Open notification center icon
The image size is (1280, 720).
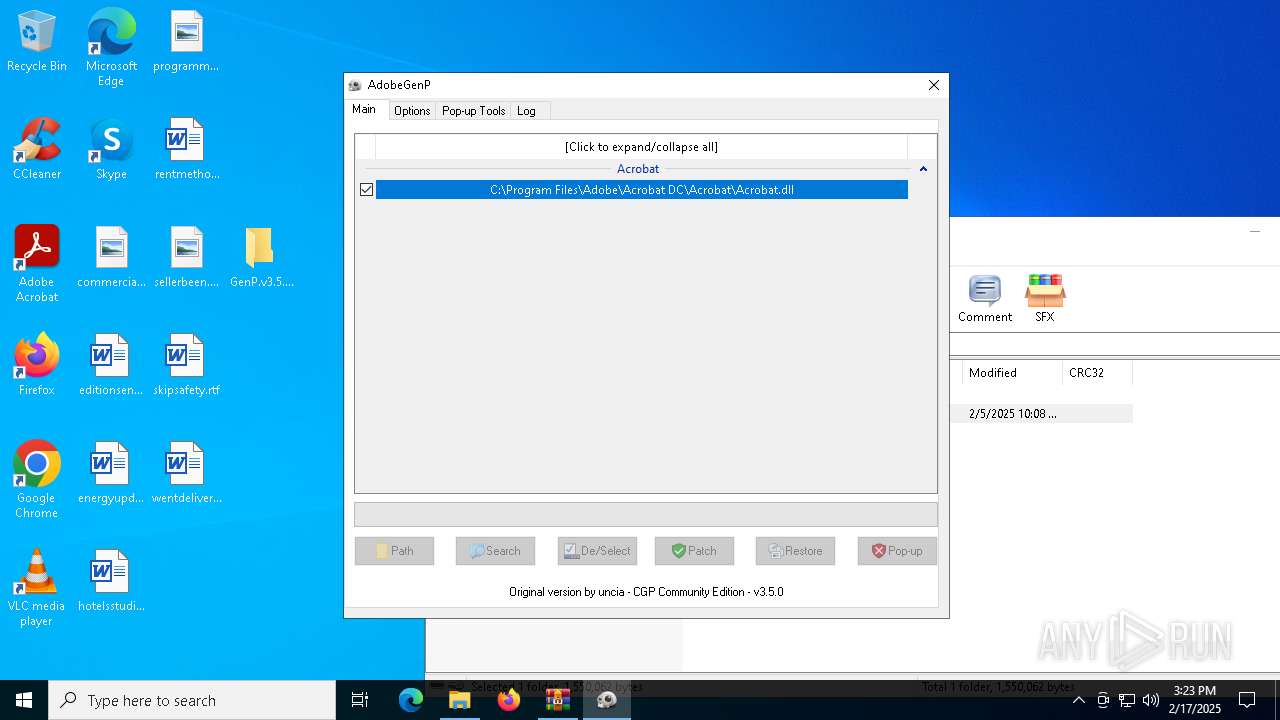click(x=1247, y=700)
